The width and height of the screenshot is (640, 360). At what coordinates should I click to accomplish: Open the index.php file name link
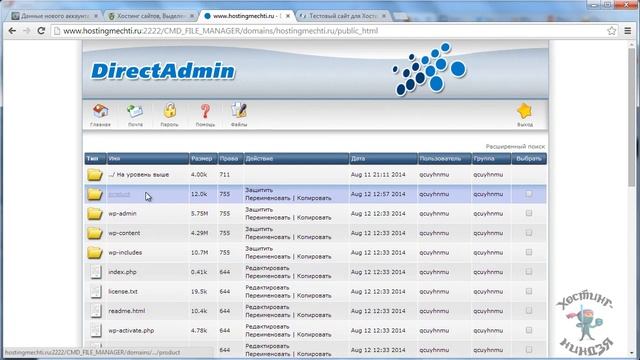pos(122,272)
